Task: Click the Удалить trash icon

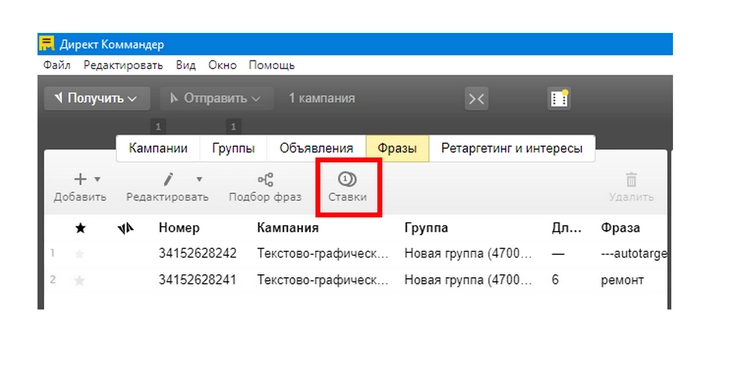Action: (631, 180)
